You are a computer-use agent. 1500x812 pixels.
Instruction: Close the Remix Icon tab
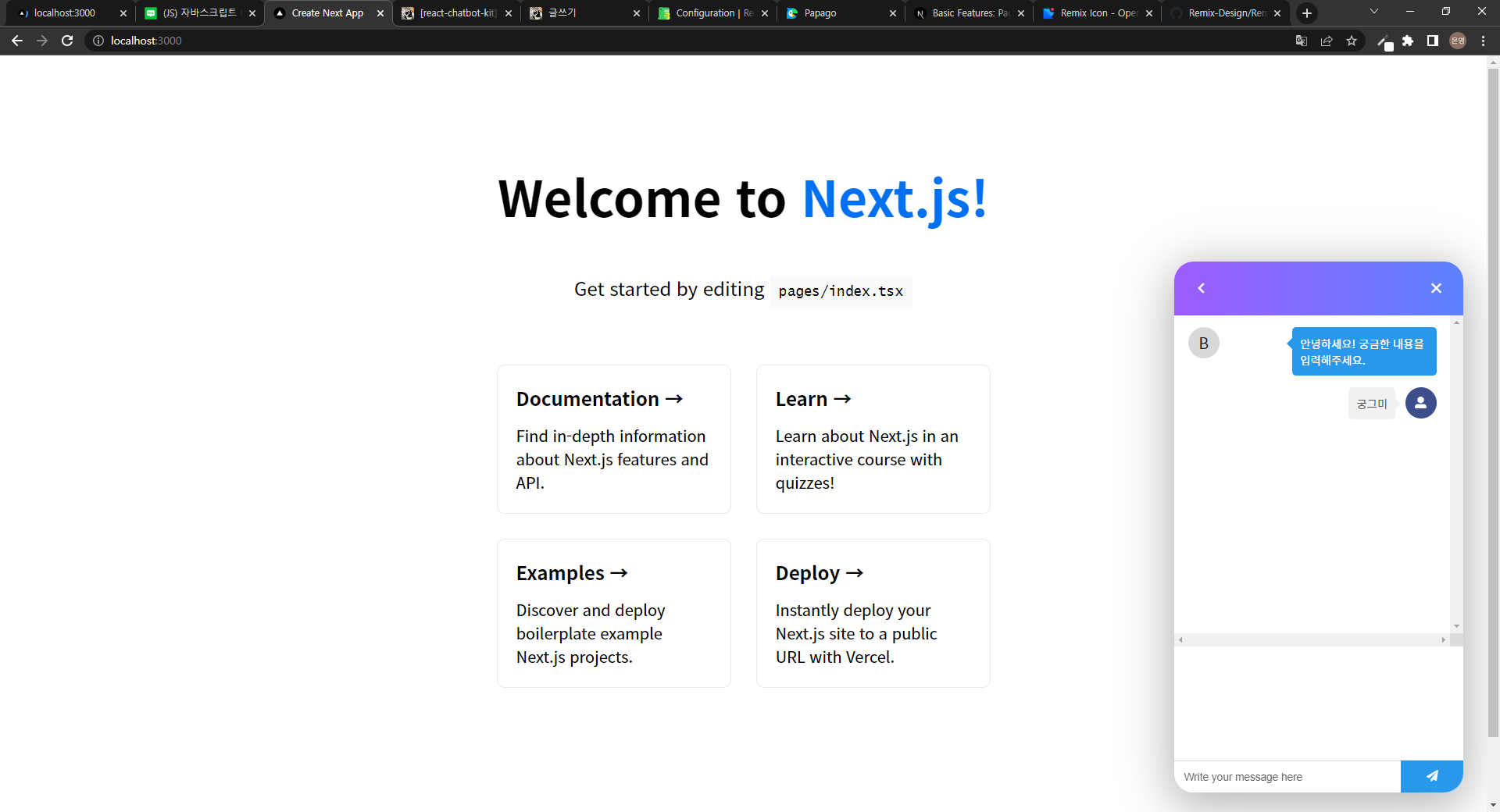1149,13
